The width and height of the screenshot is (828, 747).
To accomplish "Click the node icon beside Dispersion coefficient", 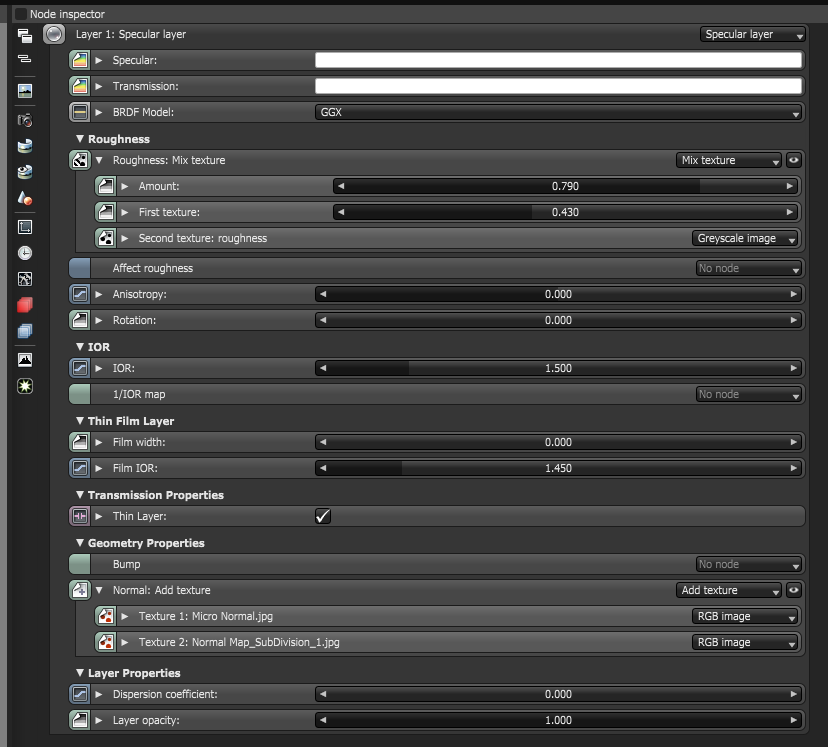I will pos(80,694).
